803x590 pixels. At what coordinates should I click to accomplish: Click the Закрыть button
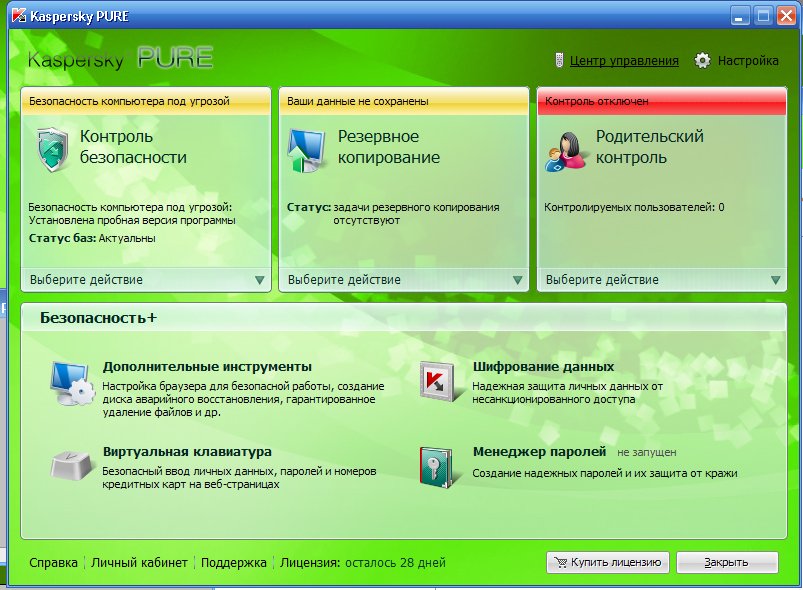(727, 562)
